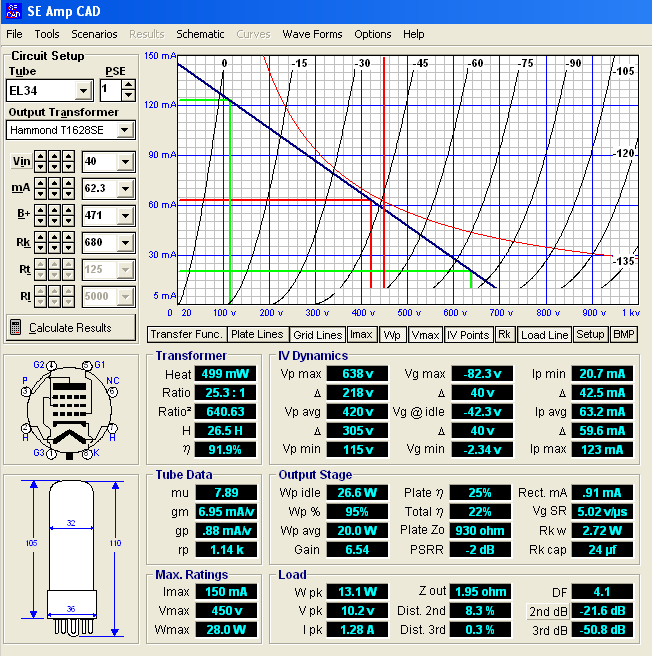Open the Options menu

click(x=372, y=34)
